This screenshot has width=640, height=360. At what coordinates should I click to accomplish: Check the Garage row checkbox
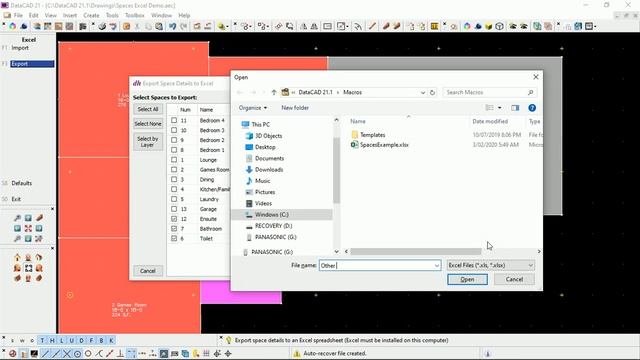click(x=174, y=209)
